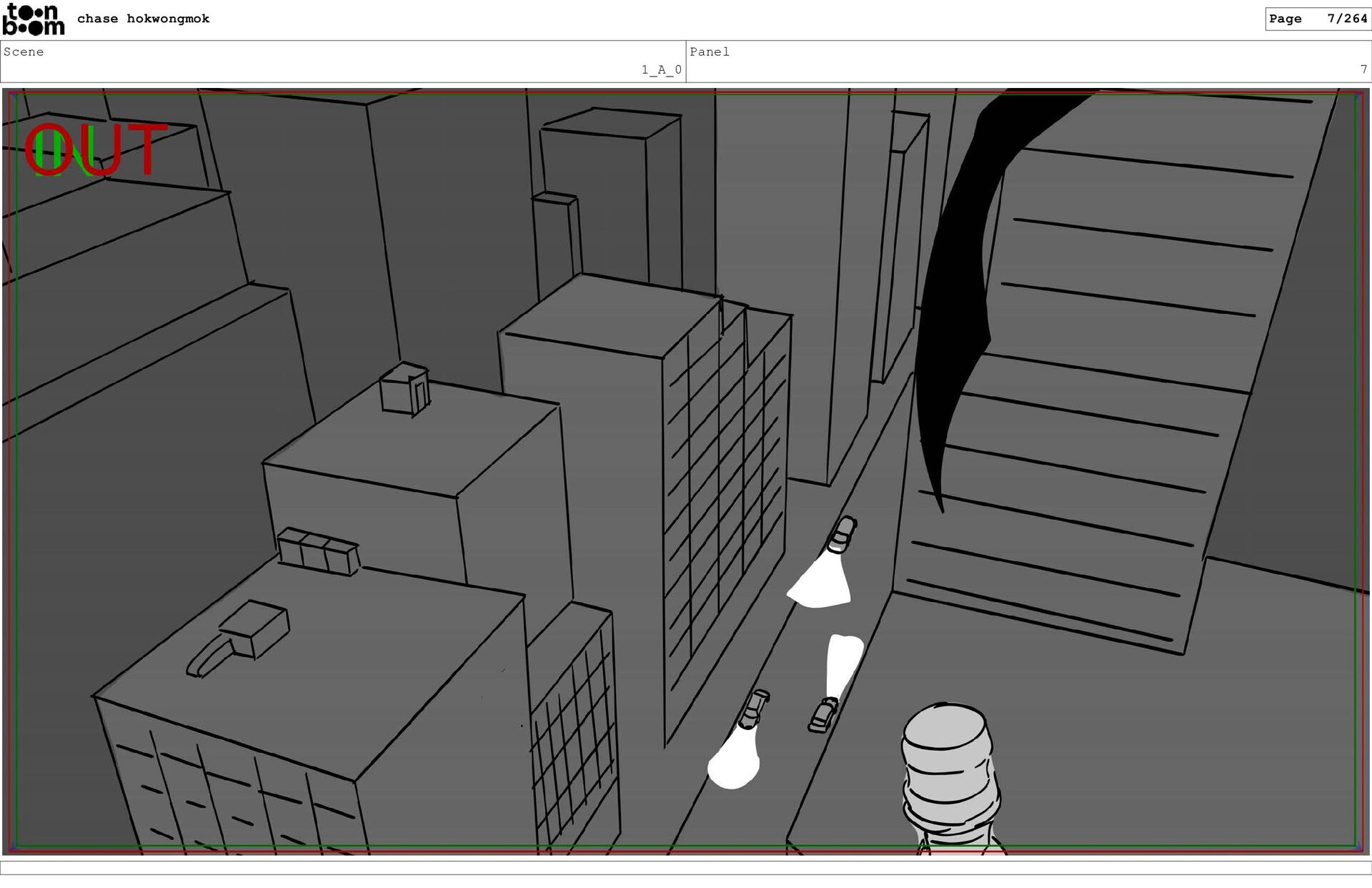Click the Scene header label
This screenshot has height=888, width=1372.
point(24,51)
